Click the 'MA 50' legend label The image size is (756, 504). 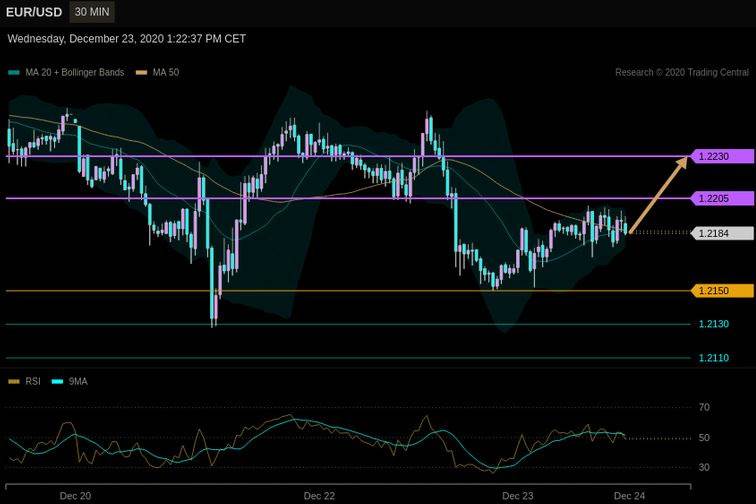point(166,72)
